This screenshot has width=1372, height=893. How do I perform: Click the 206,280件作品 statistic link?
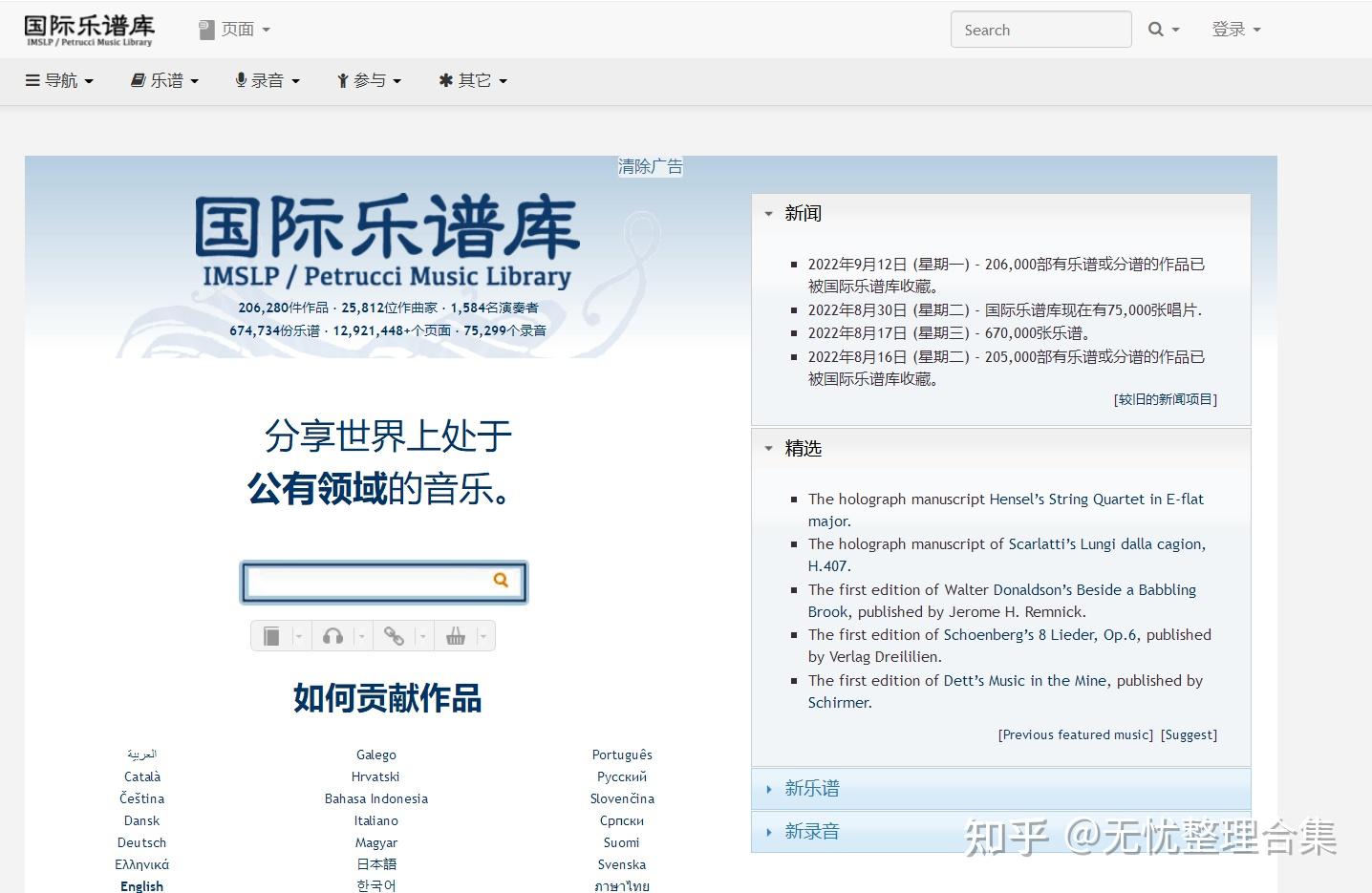pyautogui.click(x=283, y=308)
